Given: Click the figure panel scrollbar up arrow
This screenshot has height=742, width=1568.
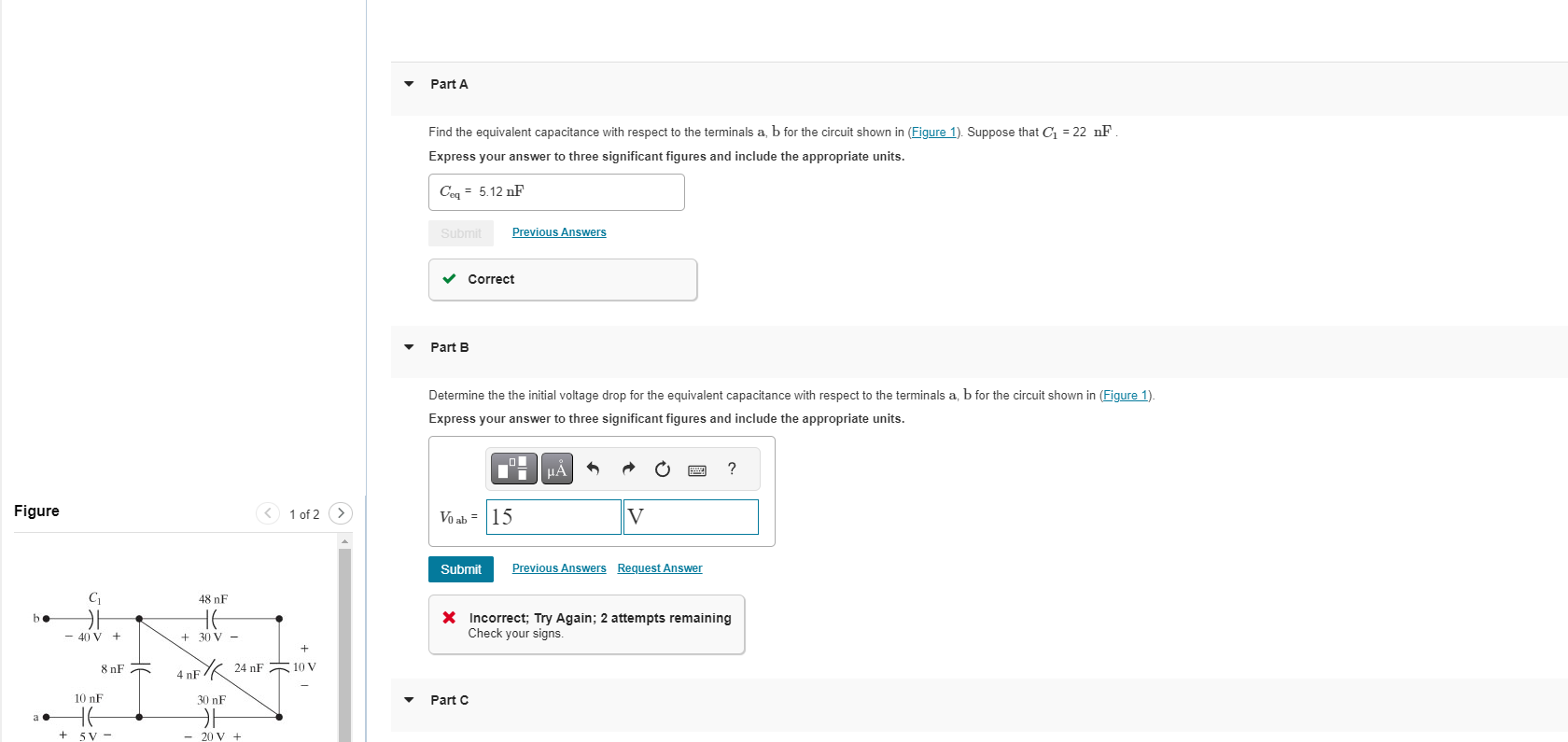Looking at the screenshot, I should pos(344,541).
